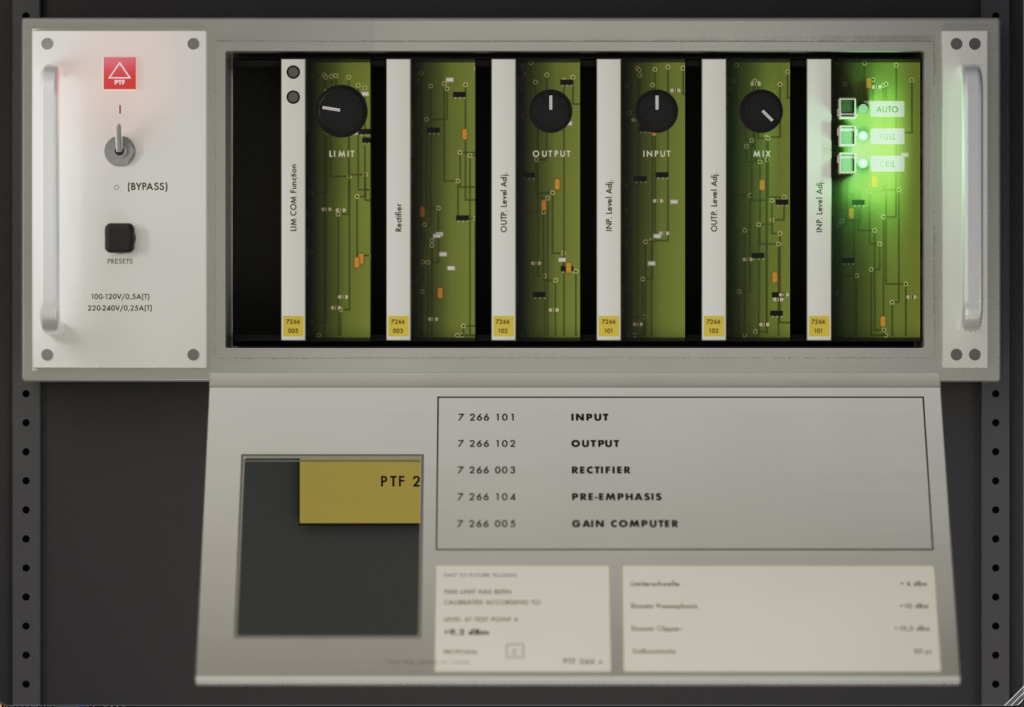The height and width of the screenshot is (707, 1024).
Task: Click the Rectifier module strip
Action: point(398,199)
